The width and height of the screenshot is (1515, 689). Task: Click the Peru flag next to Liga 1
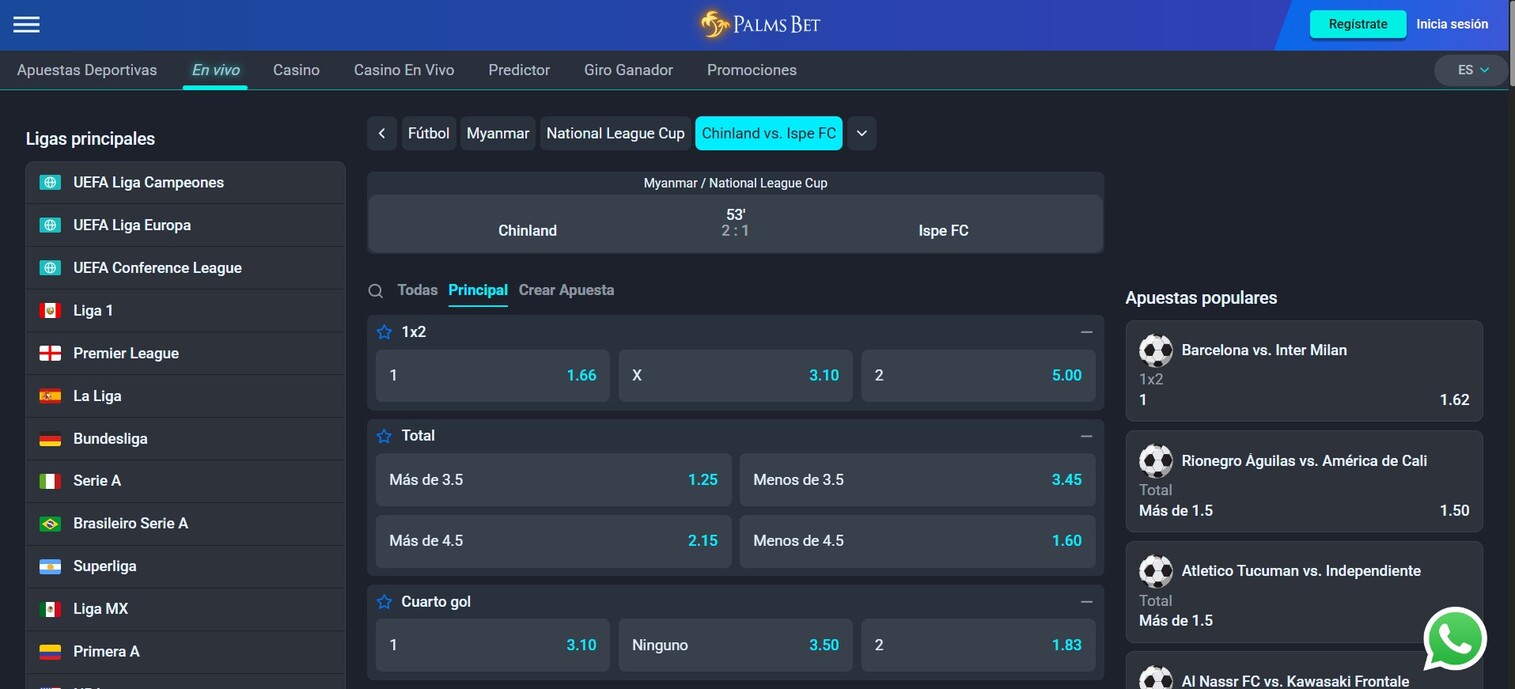pos(50,311)
